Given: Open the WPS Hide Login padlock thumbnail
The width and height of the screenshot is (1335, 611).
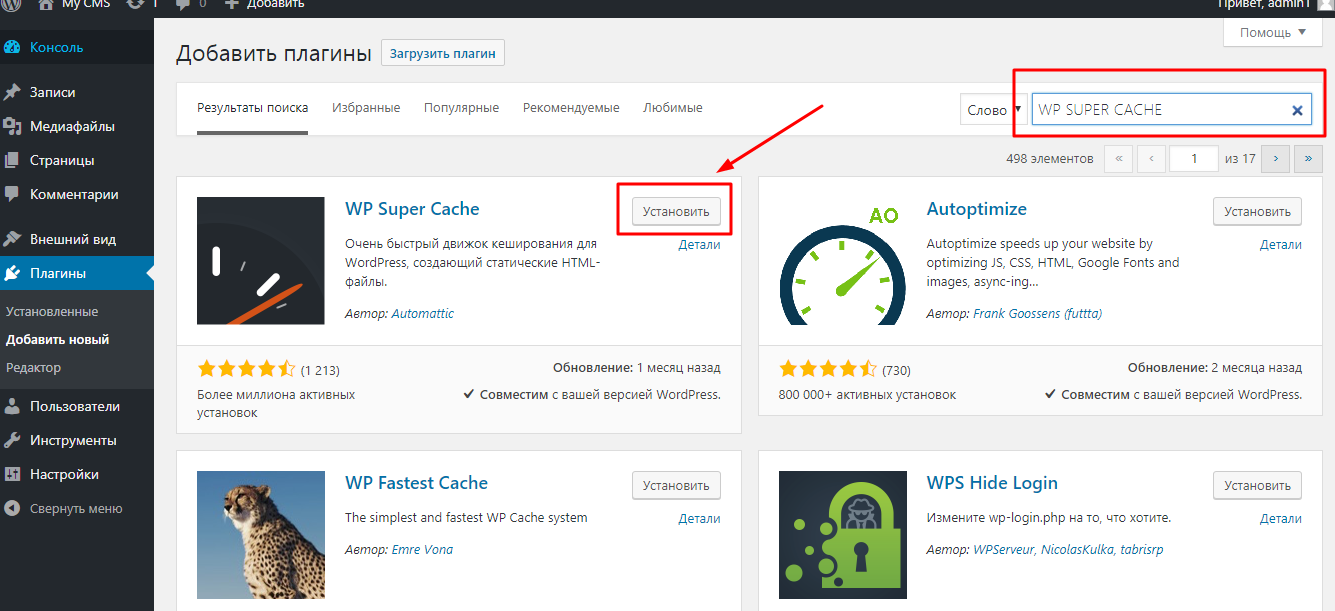Looking at the screenshot, I should pyautogui.click(x=843, y=535).
